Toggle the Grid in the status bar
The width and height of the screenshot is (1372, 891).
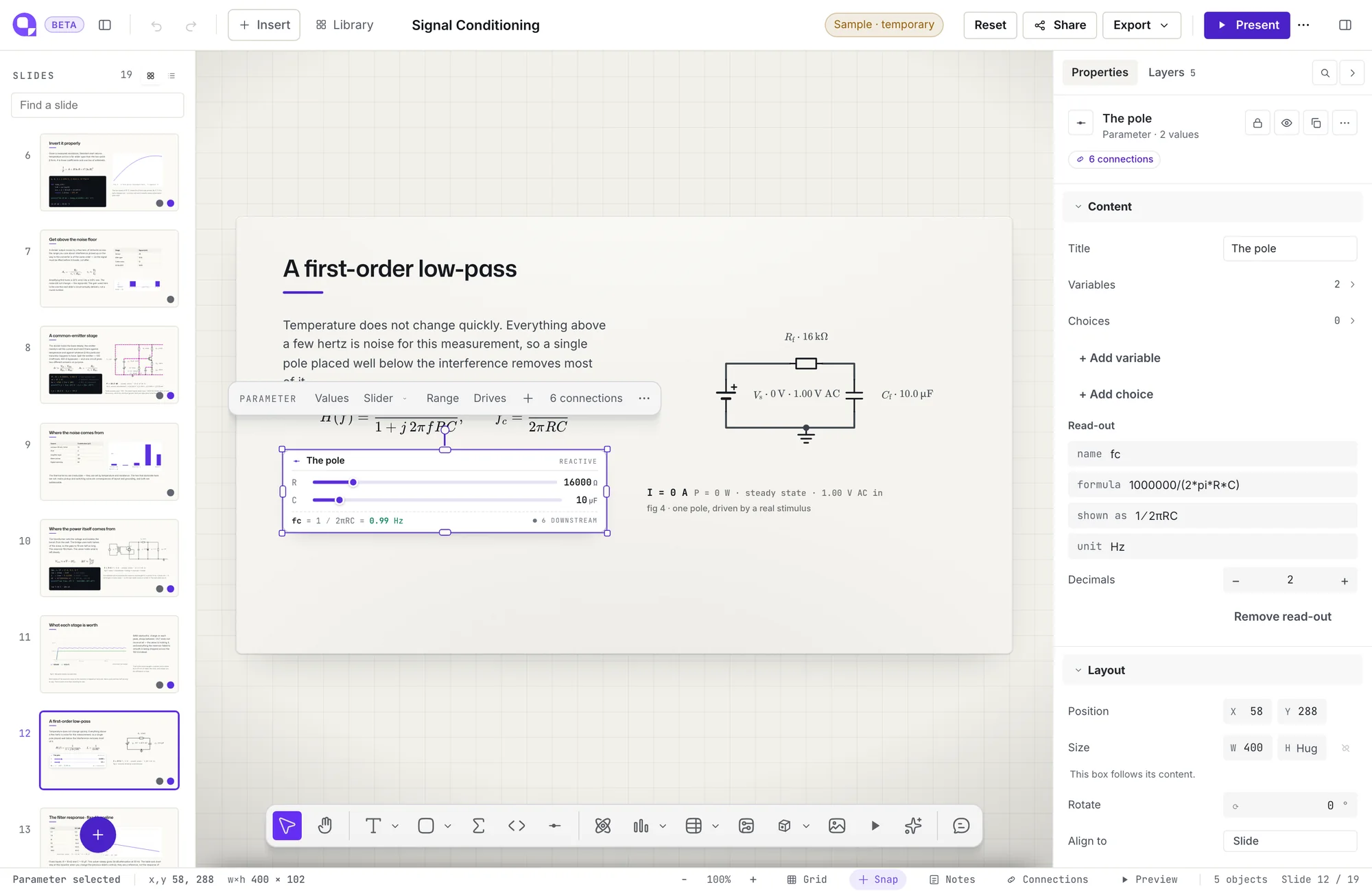coord(807,879)
